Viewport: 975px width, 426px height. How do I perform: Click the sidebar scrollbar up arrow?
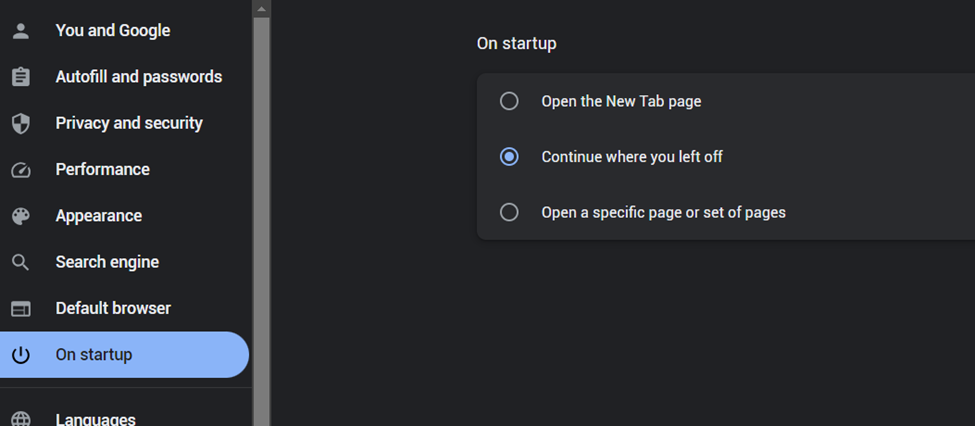pyautogui.click(x=261, y=8)
